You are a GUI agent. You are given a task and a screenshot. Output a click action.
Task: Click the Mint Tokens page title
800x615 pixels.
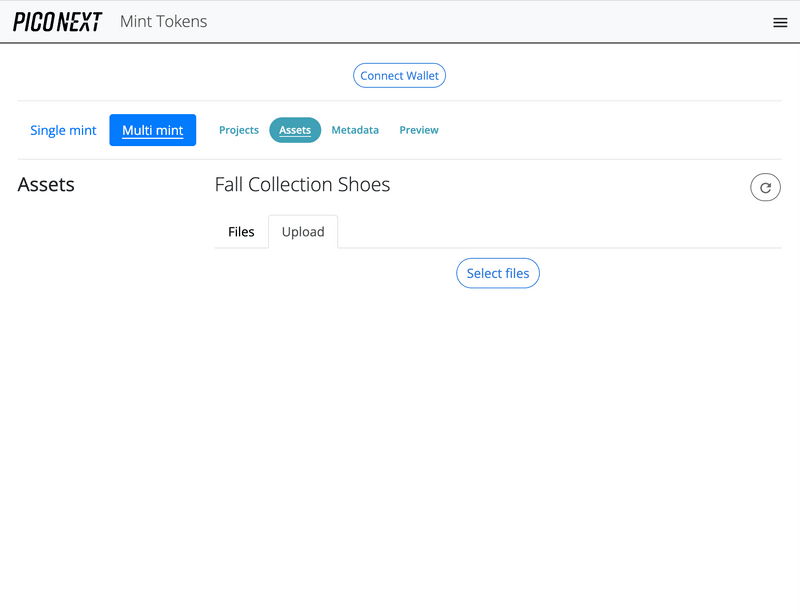click(163, 21)
